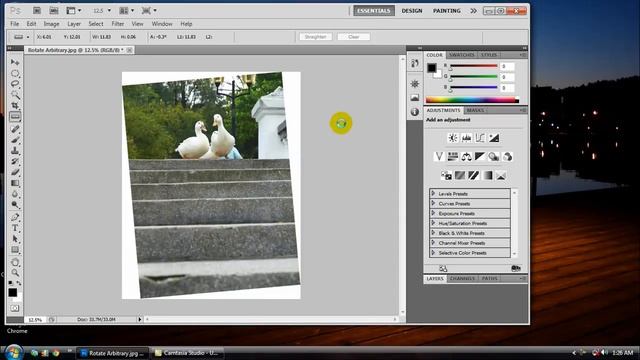640x360 pixels.
Task: Add a Black & White adjustment
Action: click(480, 157)
